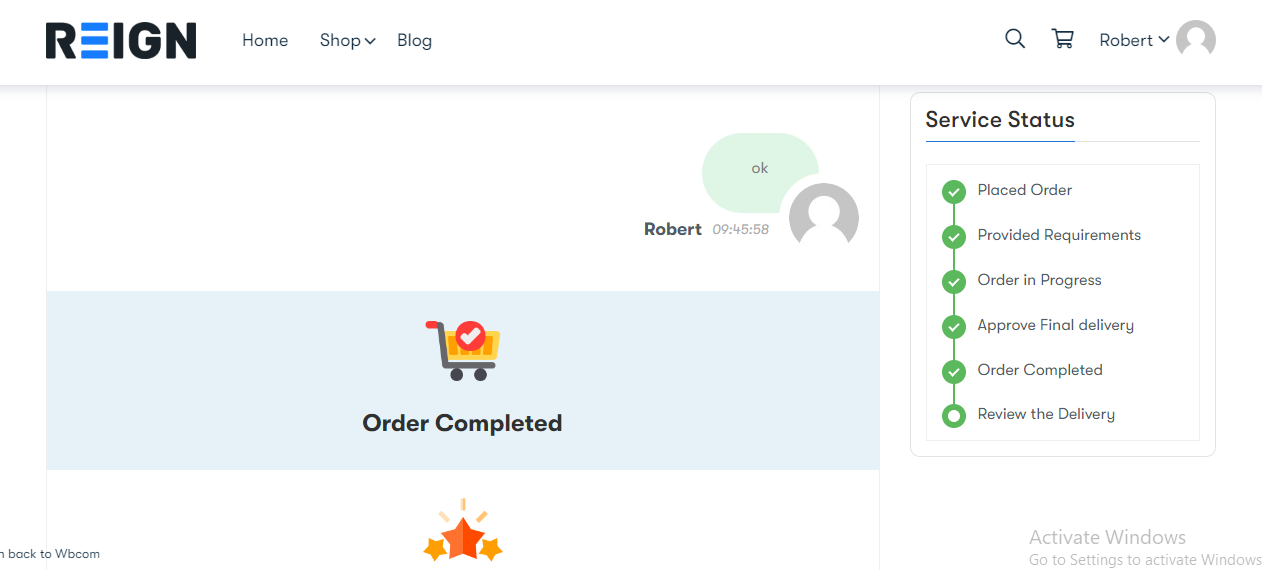Click the Provided Requirements checkmark
The image size is (1262, 570).
pos(954,236)
